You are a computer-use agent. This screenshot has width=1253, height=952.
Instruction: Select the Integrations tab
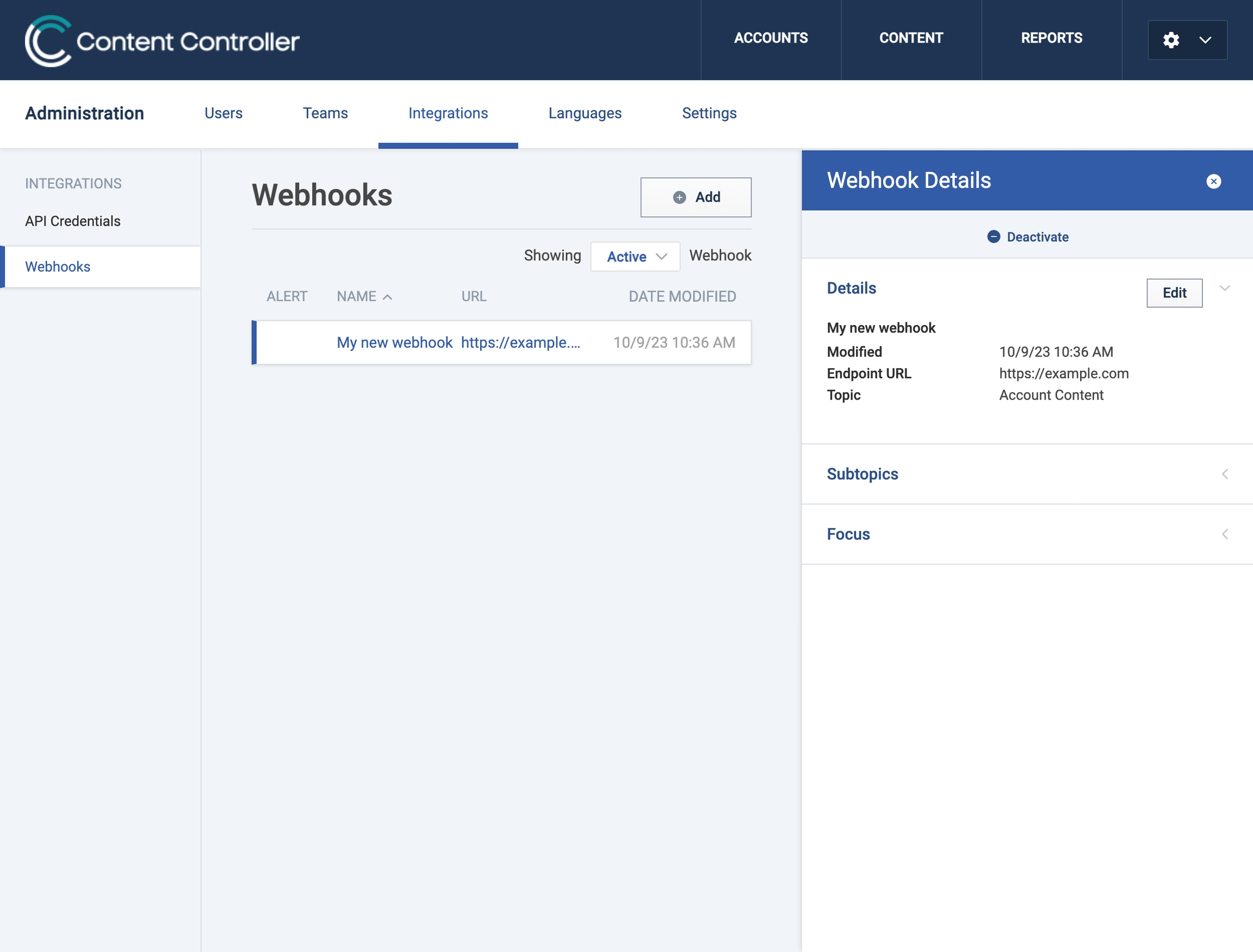[448, 113]
